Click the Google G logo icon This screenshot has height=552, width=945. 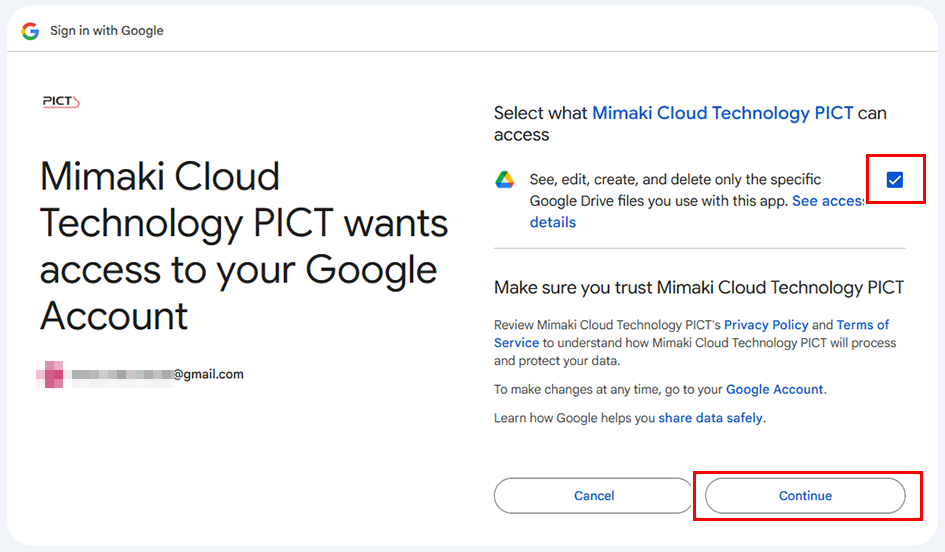[x=30, y=31]
